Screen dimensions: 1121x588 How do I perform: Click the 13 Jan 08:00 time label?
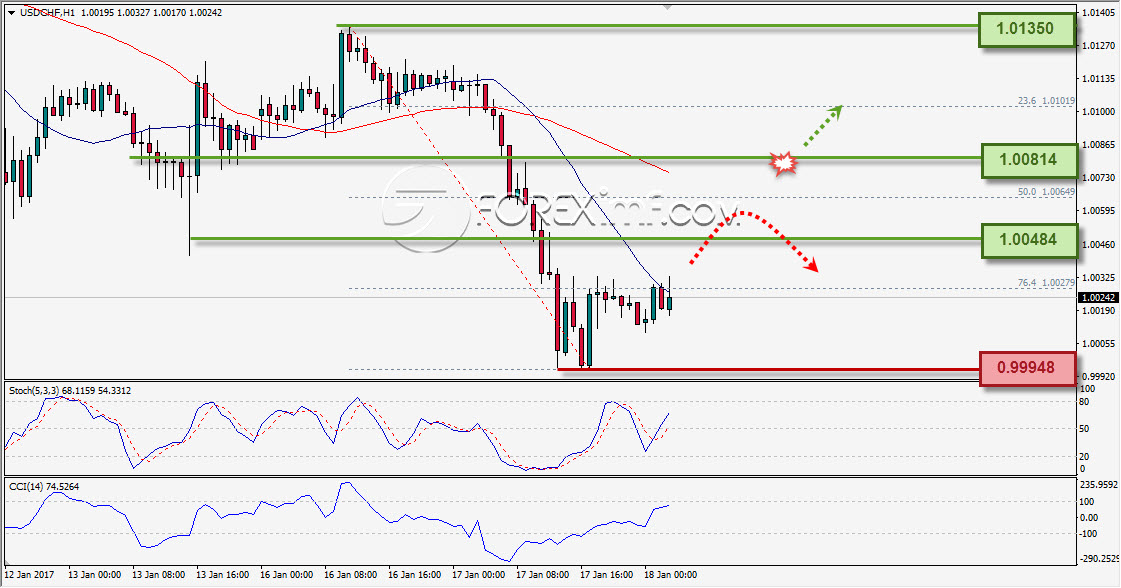159,574
